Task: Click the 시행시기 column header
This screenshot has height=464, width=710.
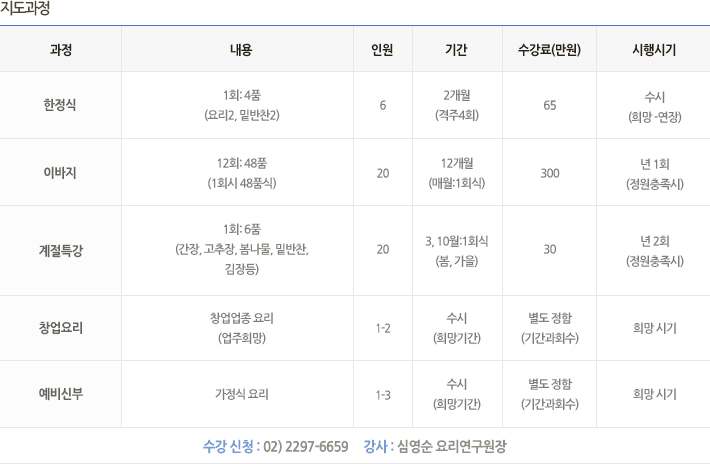Action: tap(653, 49)
